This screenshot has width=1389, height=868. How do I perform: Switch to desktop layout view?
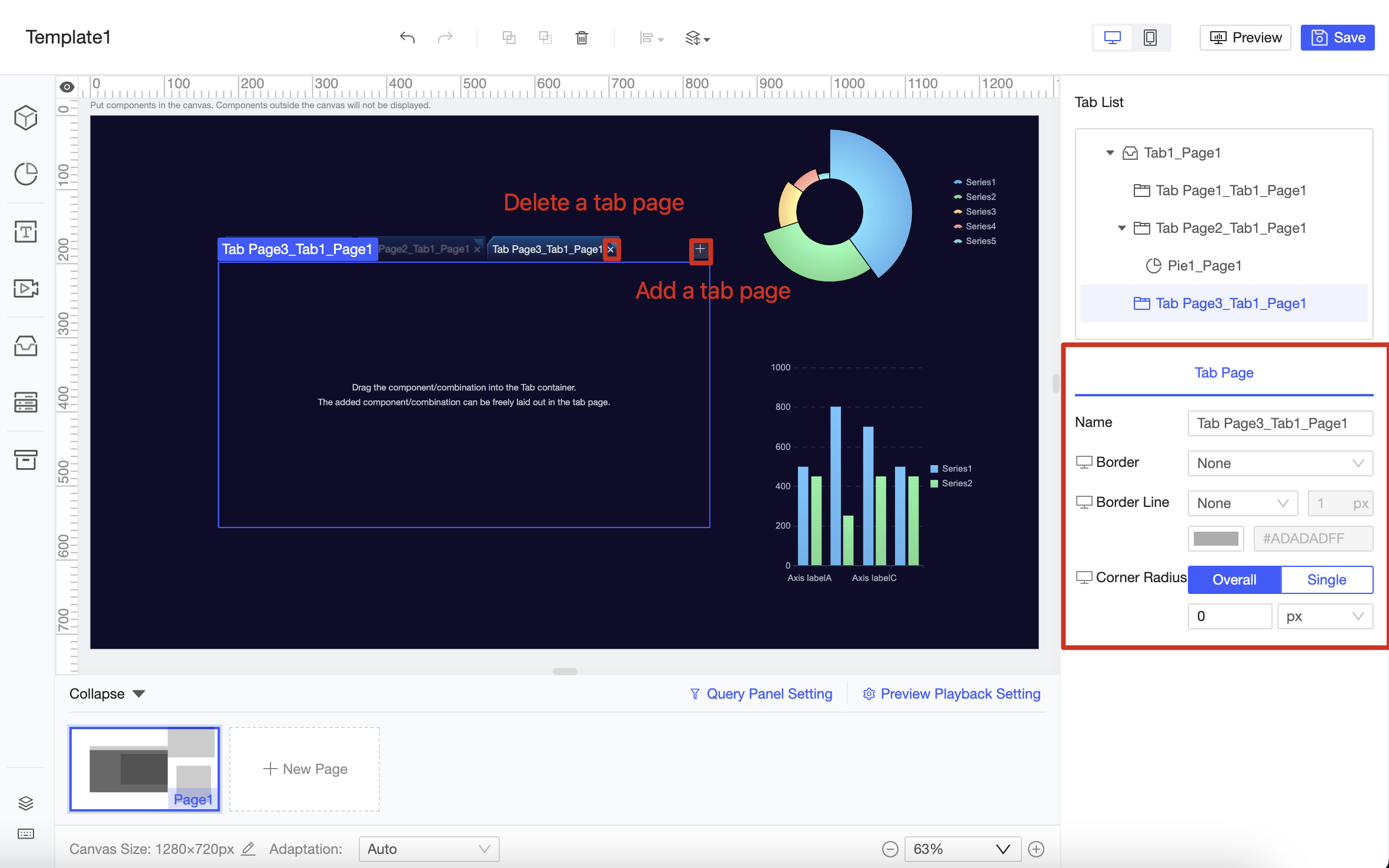(1112, 38)
